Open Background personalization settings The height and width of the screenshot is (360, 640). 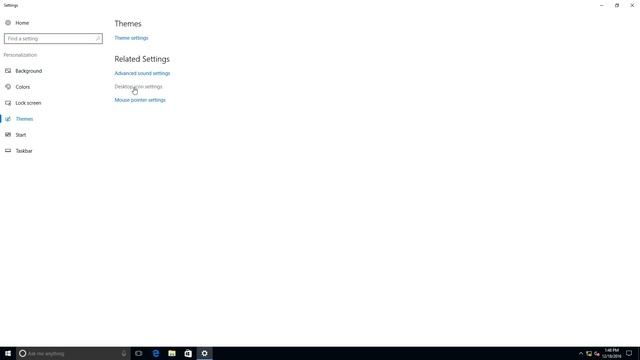click(x=29, y=71)
